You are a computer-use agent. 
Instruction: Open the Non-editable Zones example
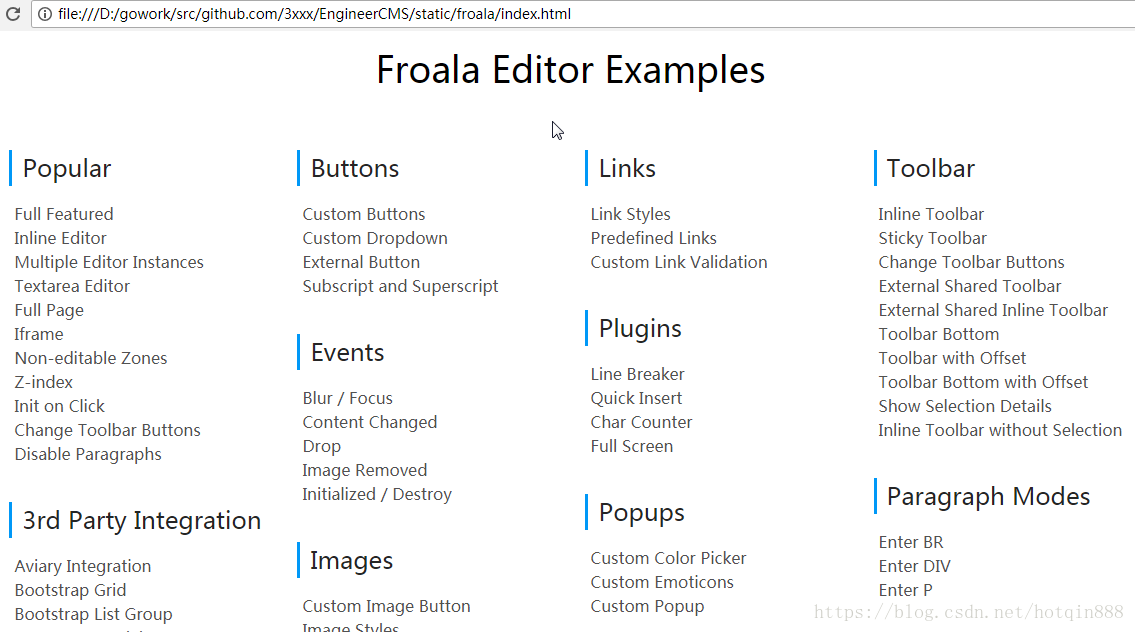click(90, 358)
